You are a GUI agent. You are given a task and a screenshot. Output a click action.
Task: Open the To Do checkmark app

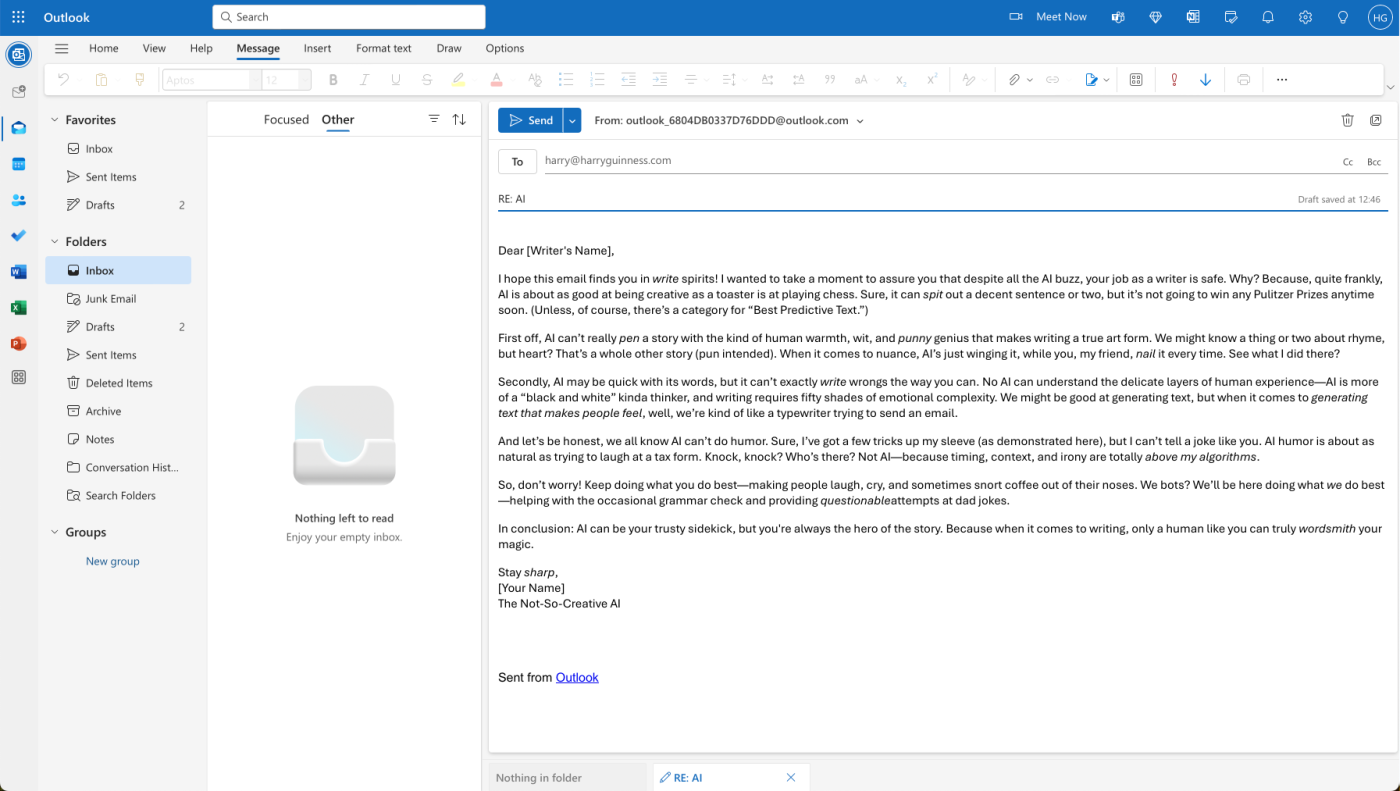tap(18, 236)
